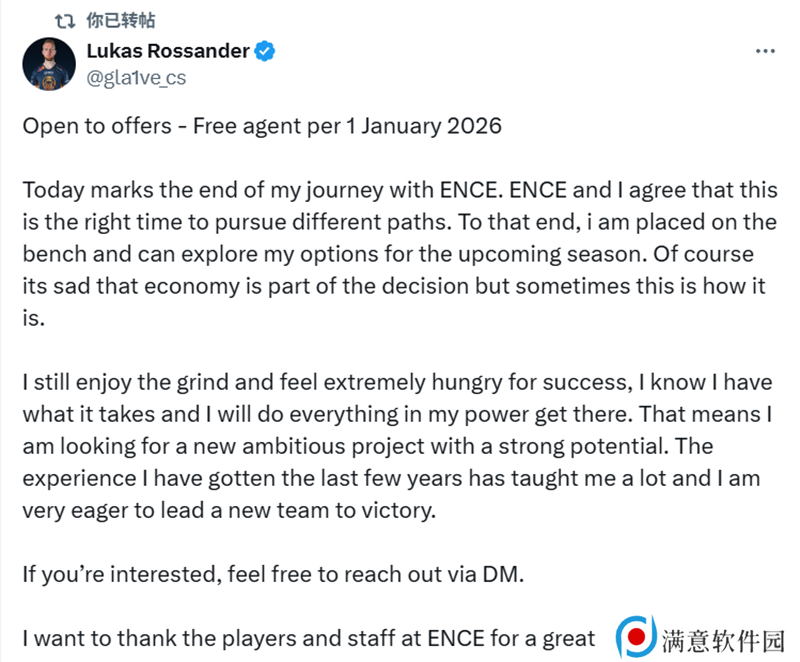
Task: Click the @gla1ve_cs handle
Action: point(136,78)
